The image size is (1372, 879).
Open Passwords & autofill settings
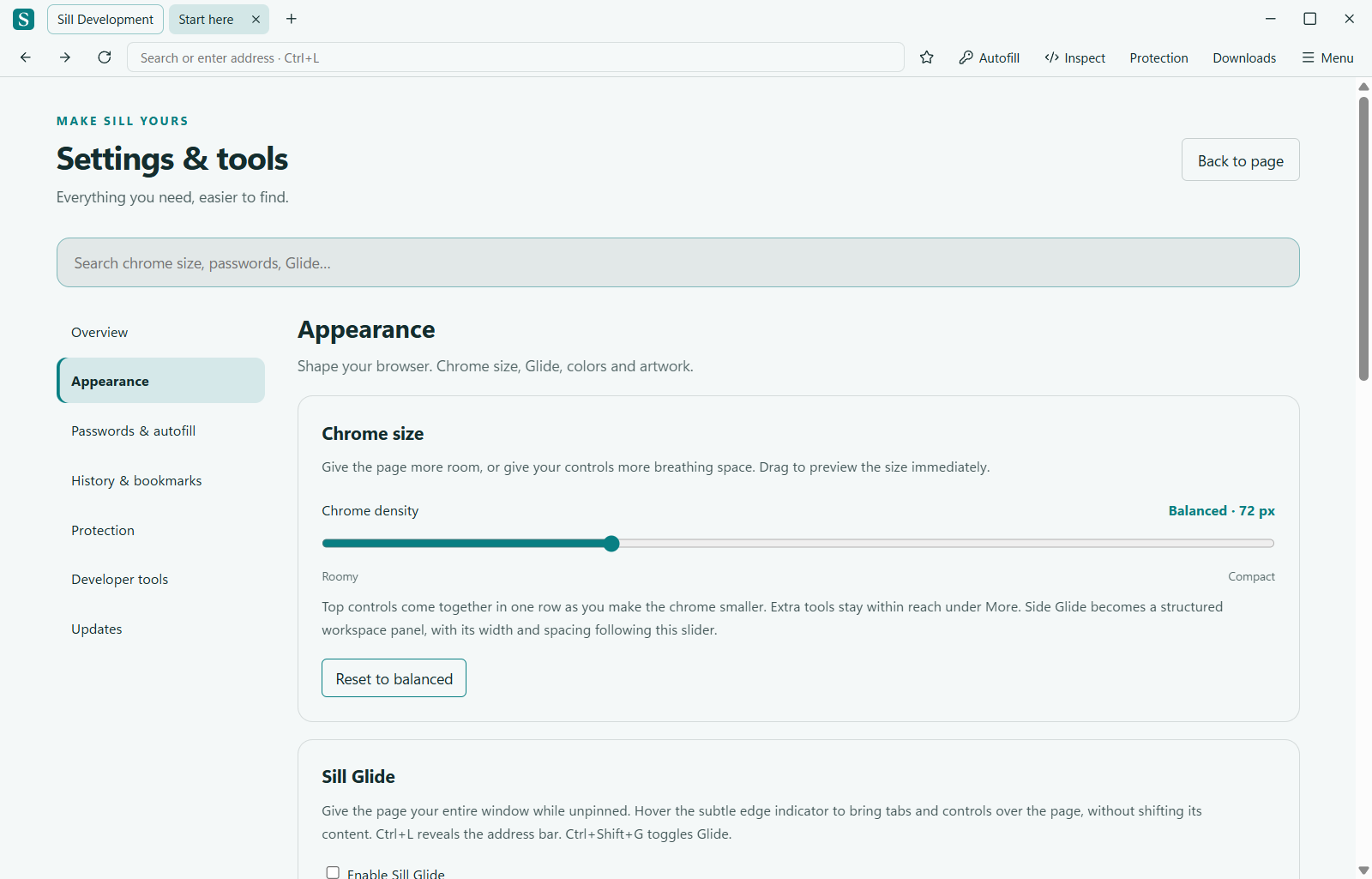tap(161, 430)
